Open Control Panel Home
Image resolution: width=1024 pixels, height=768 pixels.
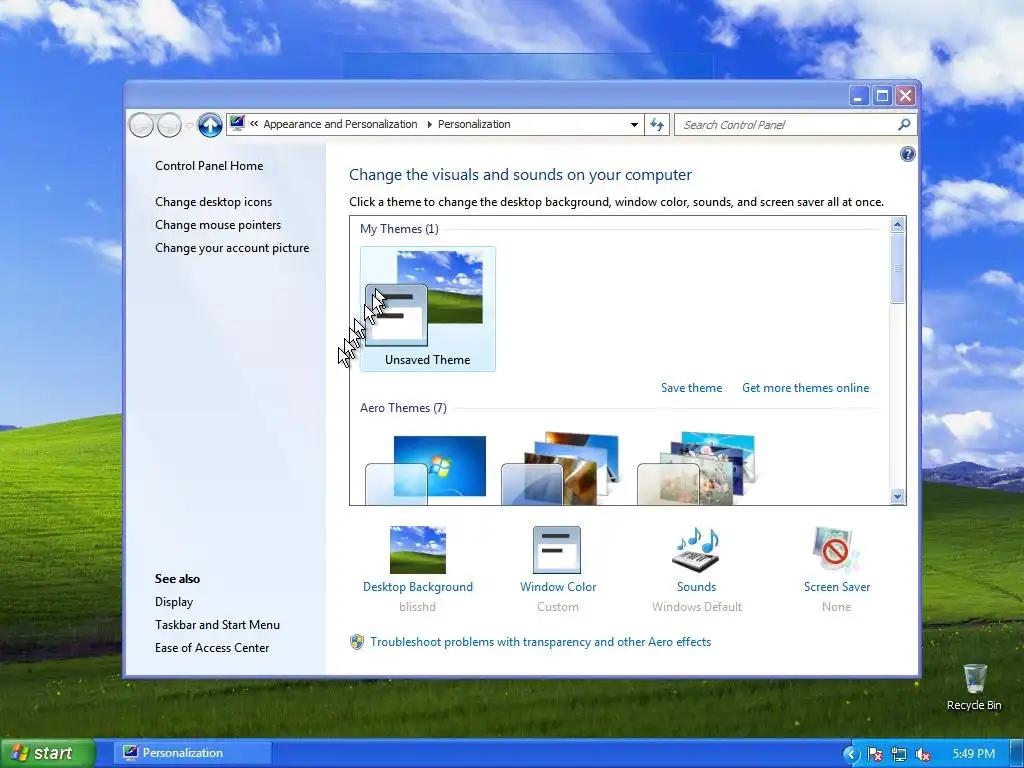209,166
